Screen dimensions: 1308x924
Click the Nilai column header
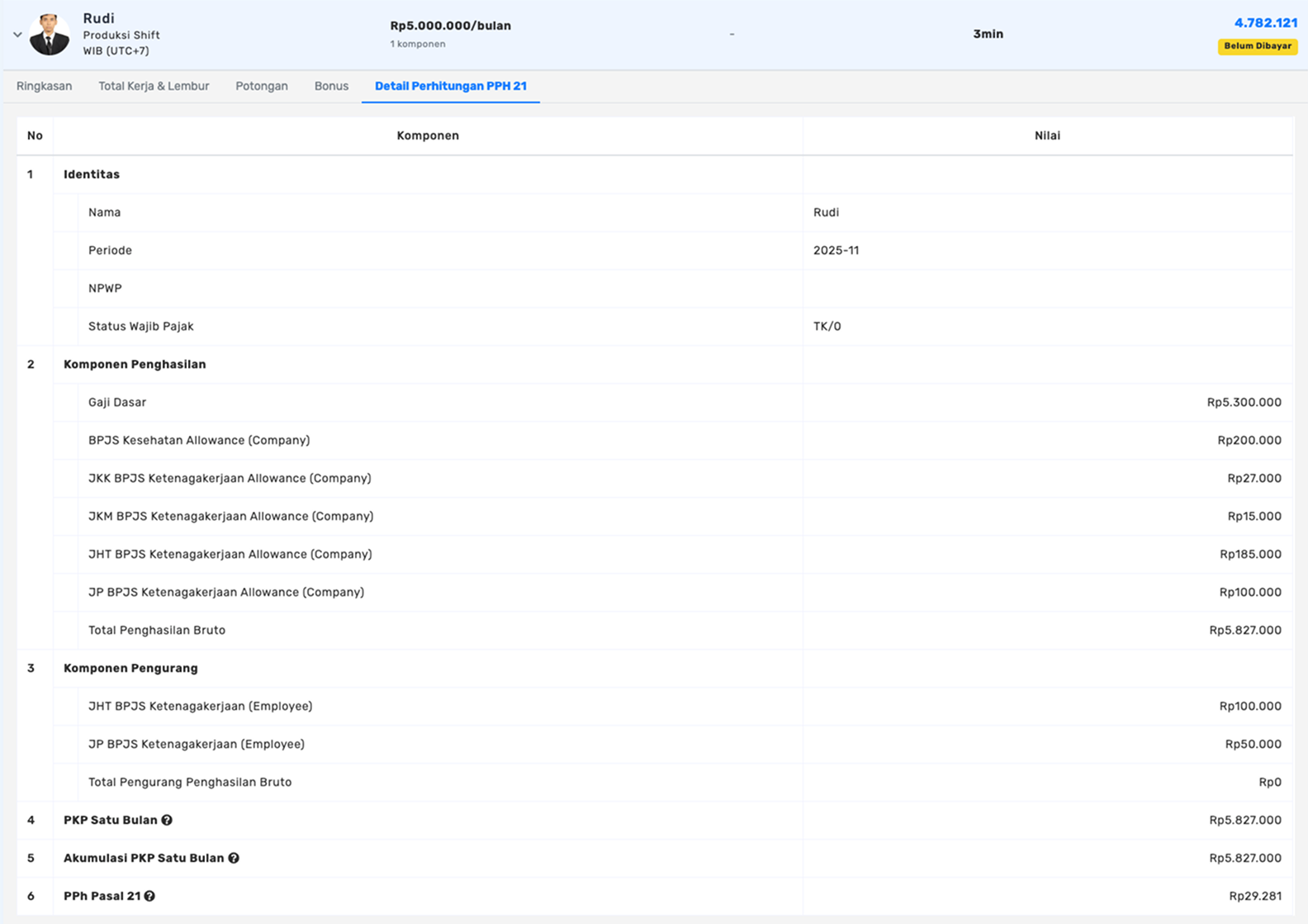pos(1047,135)
